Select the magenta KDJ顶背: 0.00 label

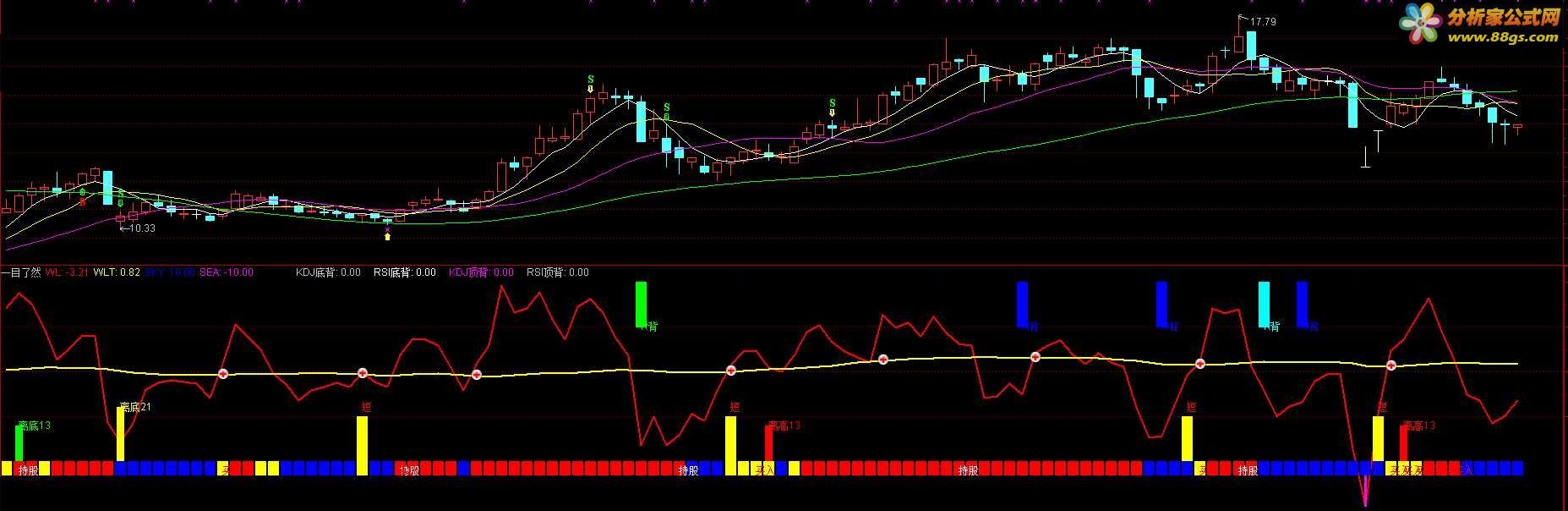pyautogui.click(x=481, y=272)
